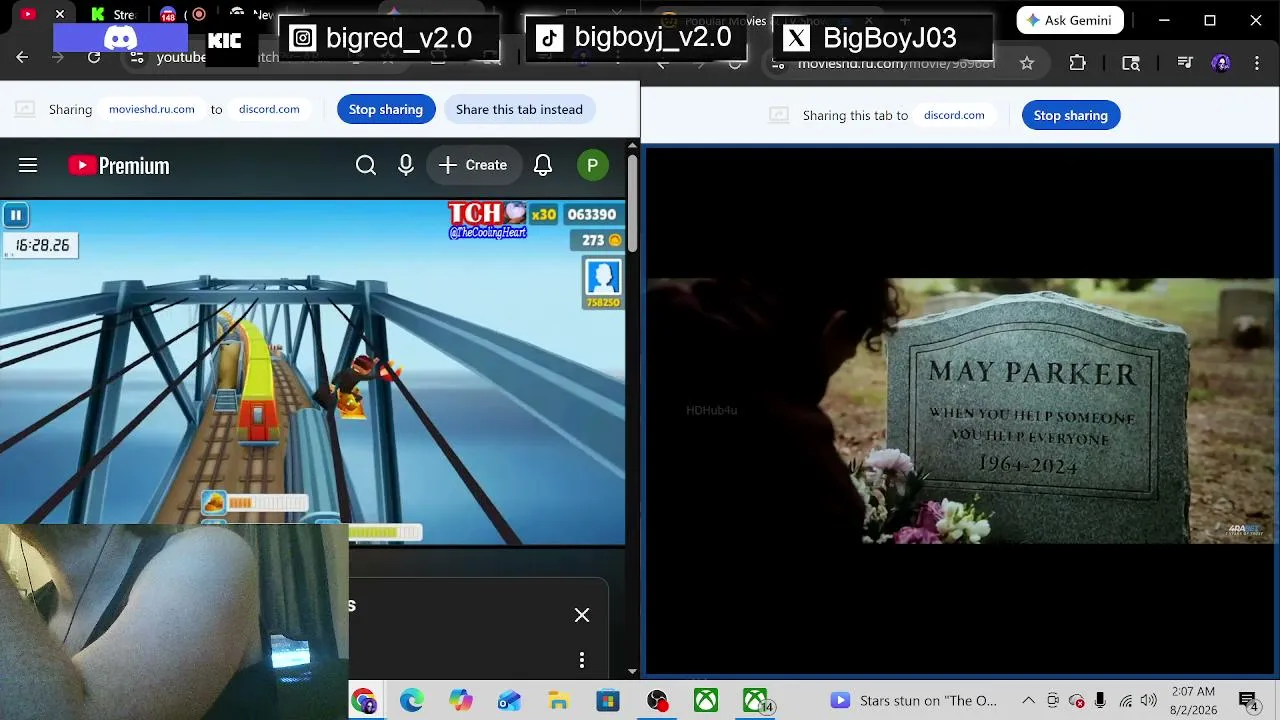Switch to the YouTube tab
The height and width of the screenshot is (720, 1280).
28,14
